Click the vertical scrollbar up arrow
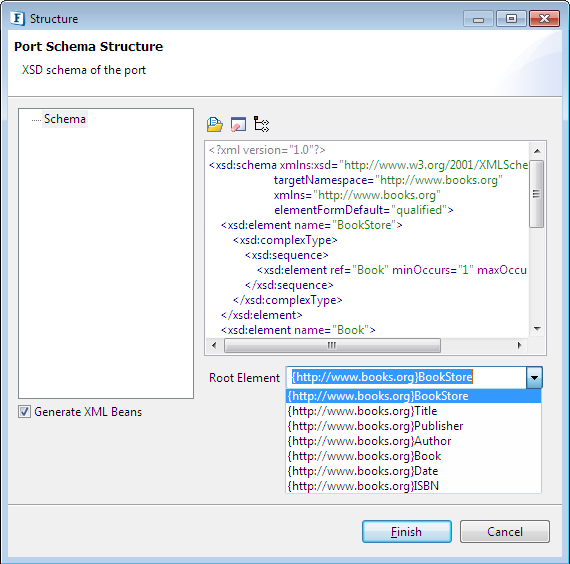The image size is (570, 564). (x=537, y=151)
